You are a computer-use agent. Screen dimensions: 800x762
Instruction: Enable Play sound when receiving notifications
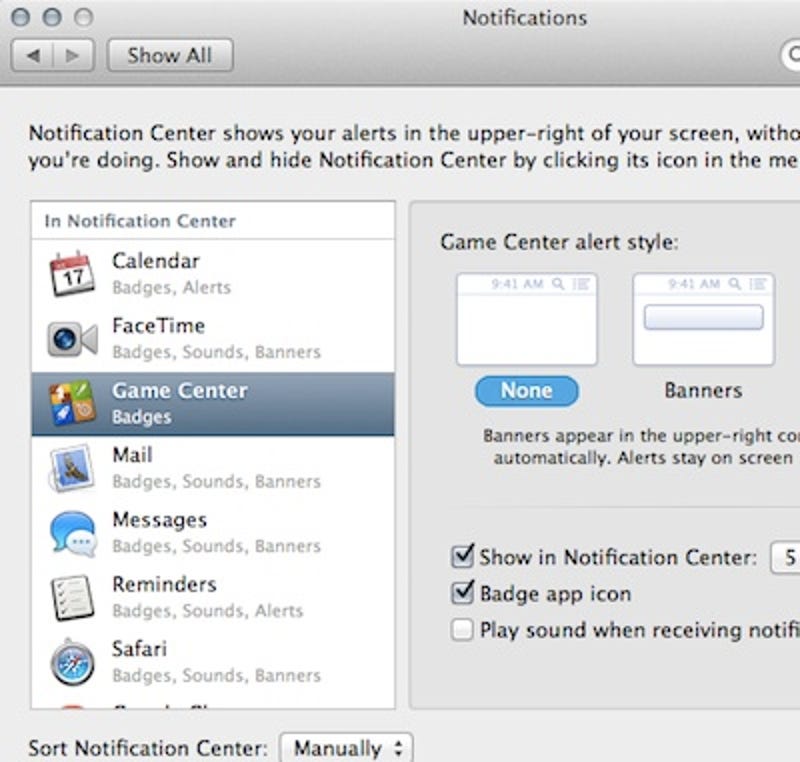pos(462,629)
